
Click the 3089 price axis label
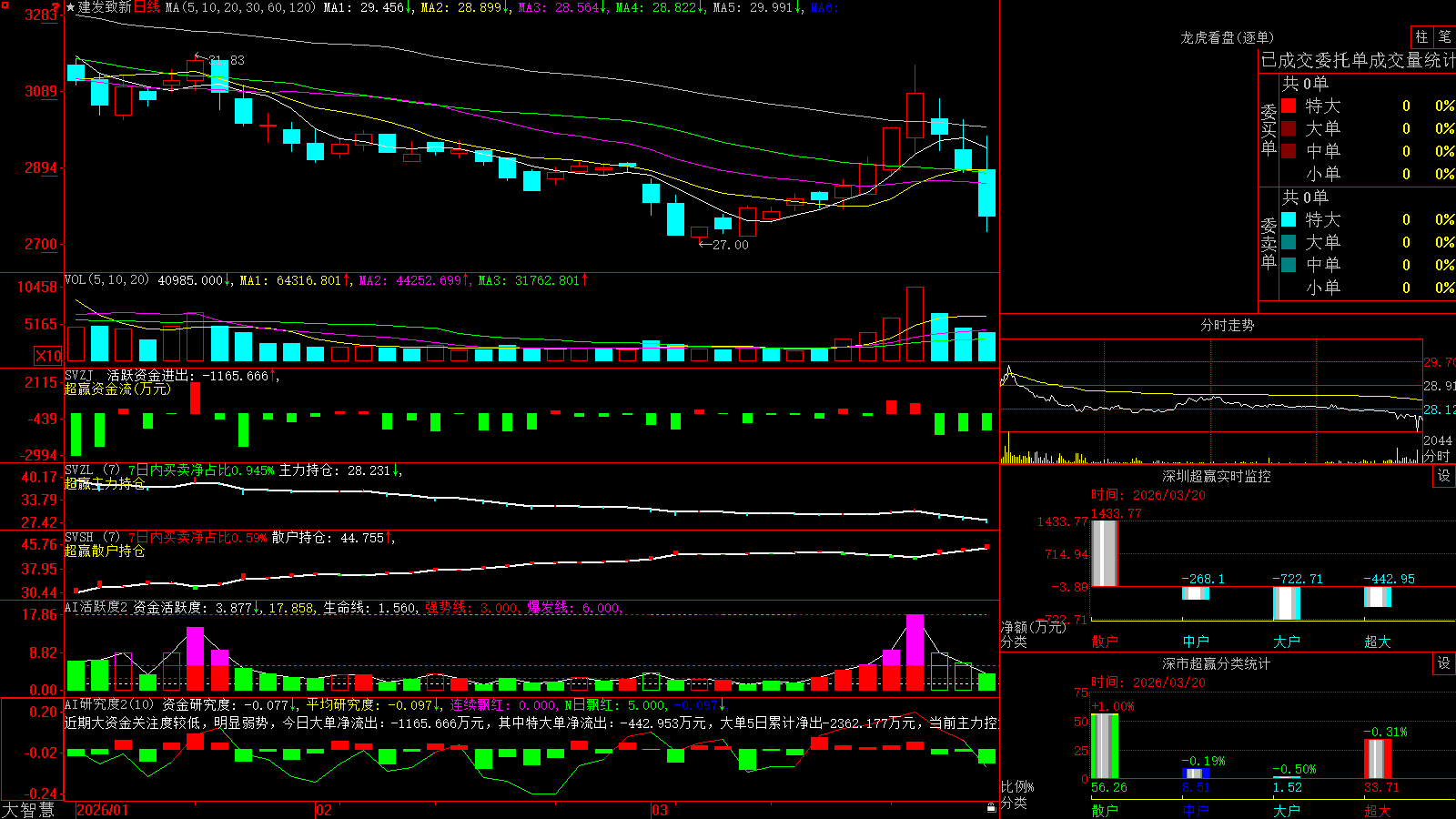(40, 91)
